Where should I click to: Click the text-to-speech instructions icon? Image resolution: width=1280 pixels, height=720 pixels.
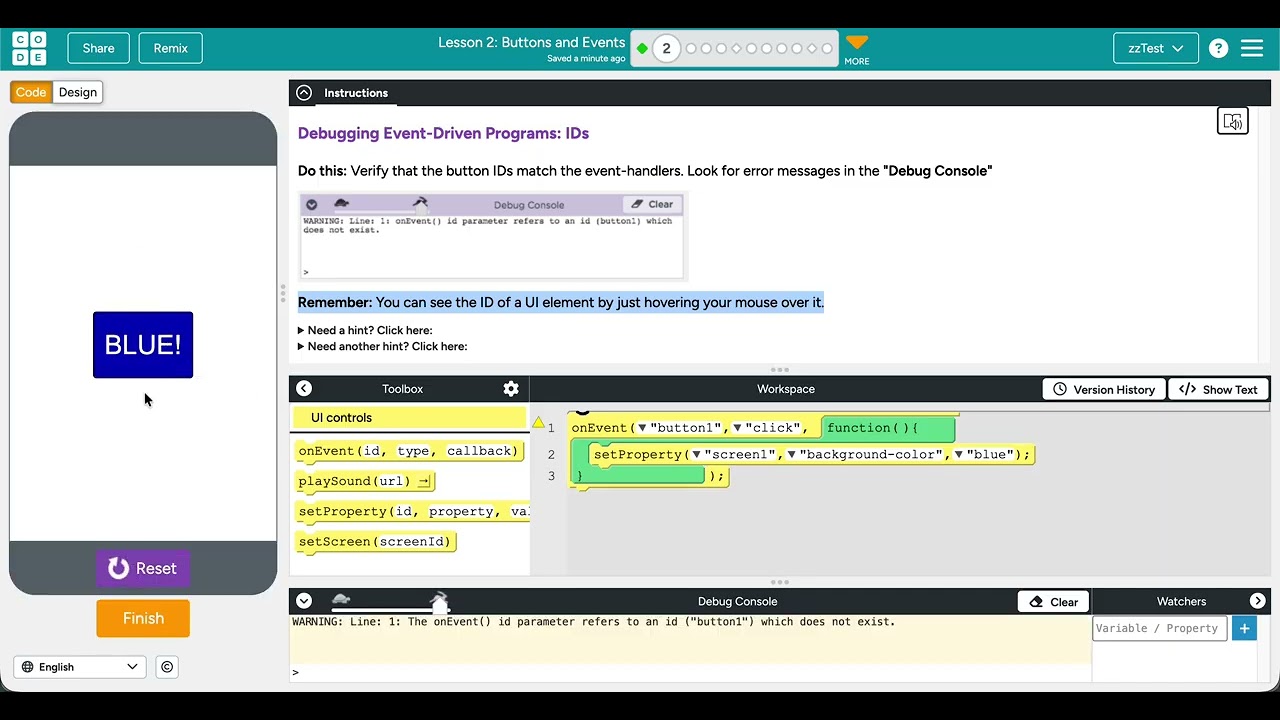(x=1233, y=121)
